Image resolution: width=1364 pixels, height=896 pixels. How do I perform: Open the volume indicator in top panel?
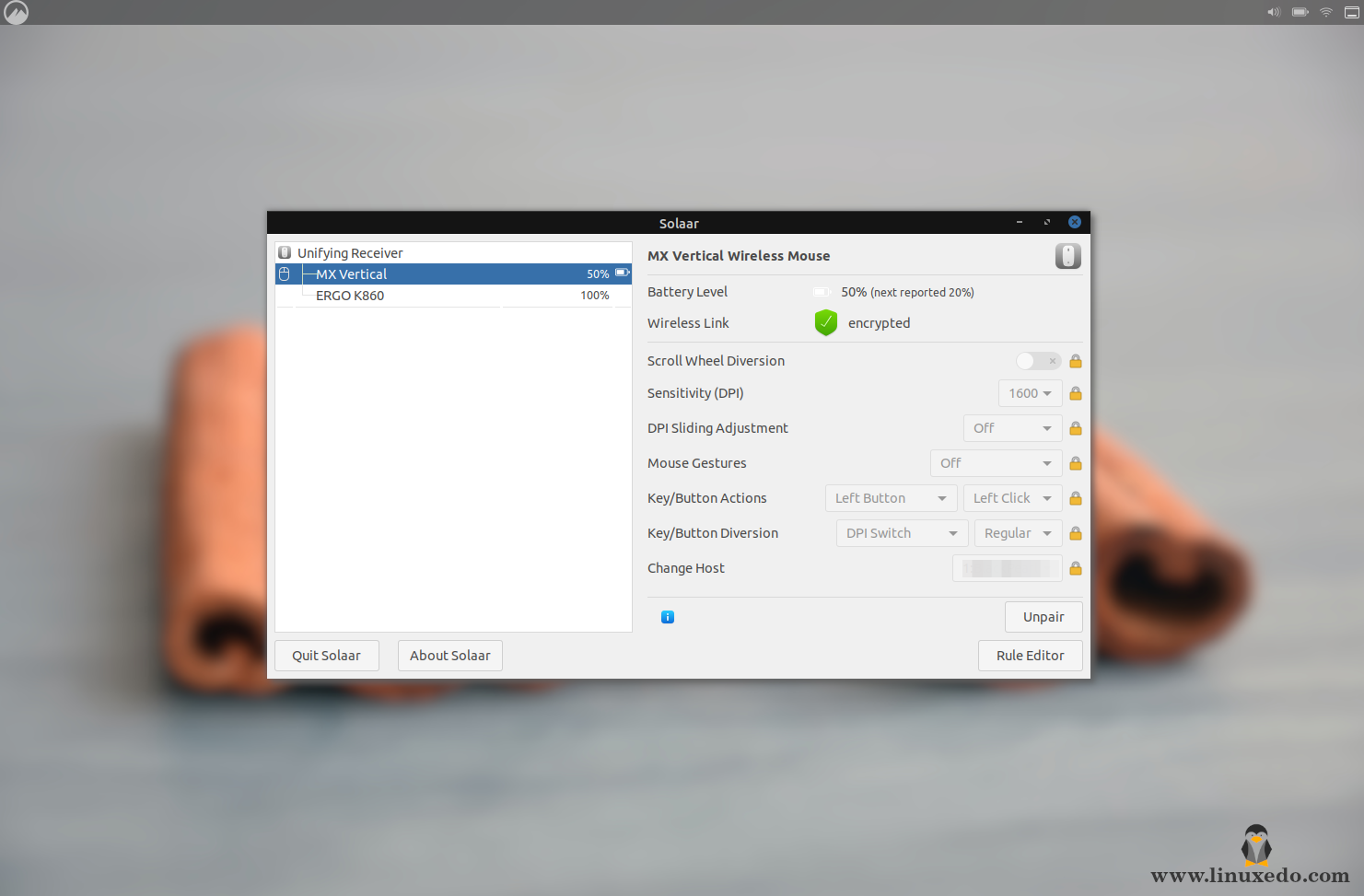pos(1274,12)
